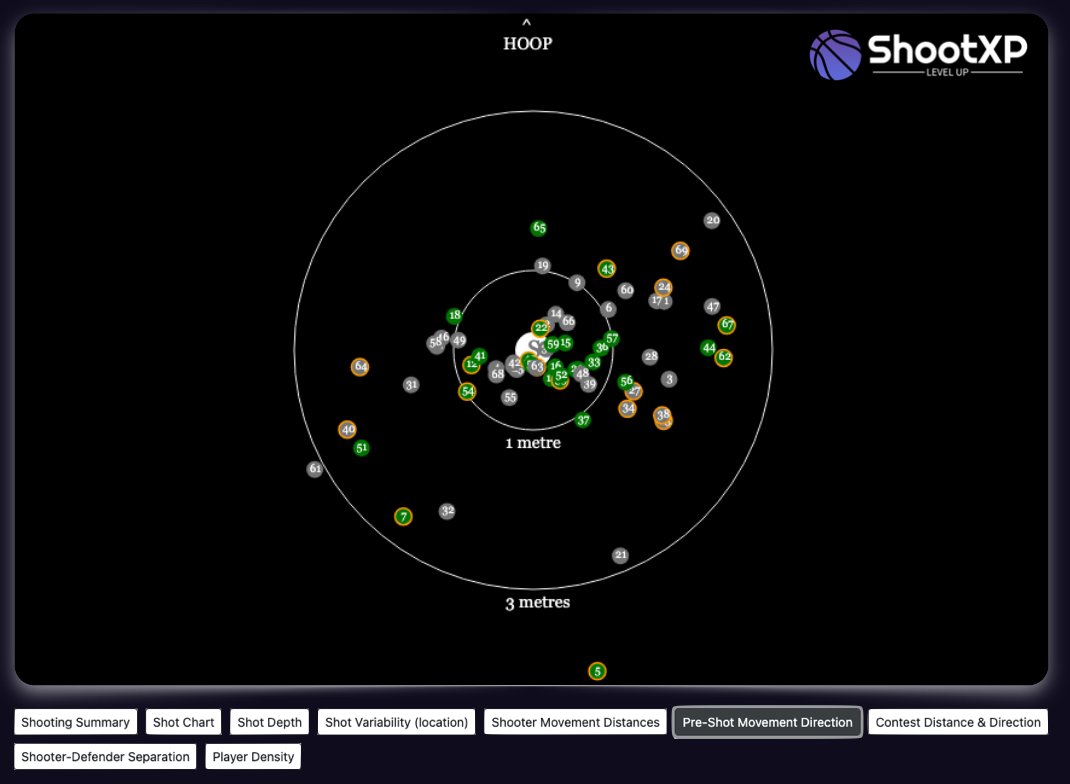Click green shot marker 56

click(626, 381)
